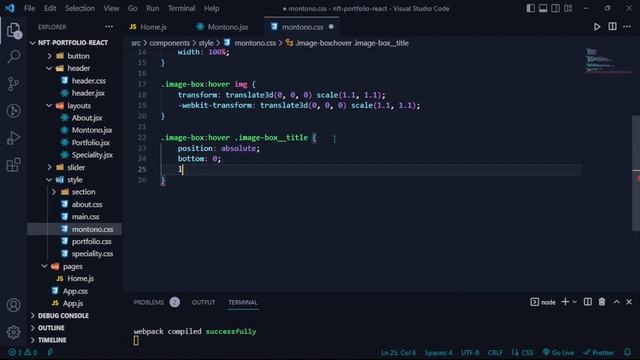This screenshot has height=360, width=640.
Task: Open Explorer views and more actions menu
Action: (x=109, y=27)
